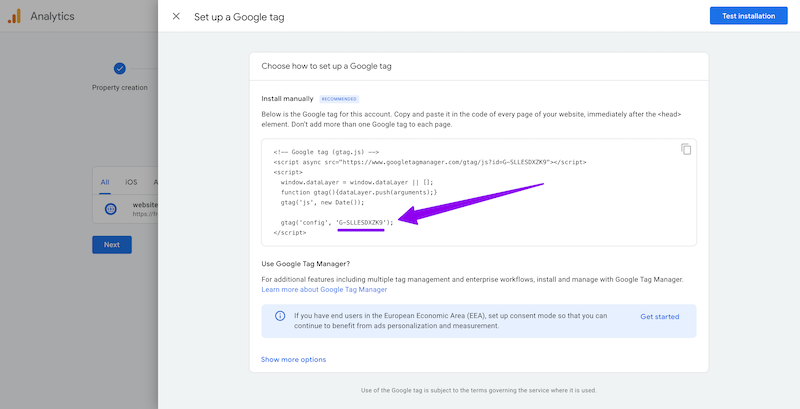Click the website stream globe icon
The height and width of the screenshot is (409, 800).
[x=111, y=209]
